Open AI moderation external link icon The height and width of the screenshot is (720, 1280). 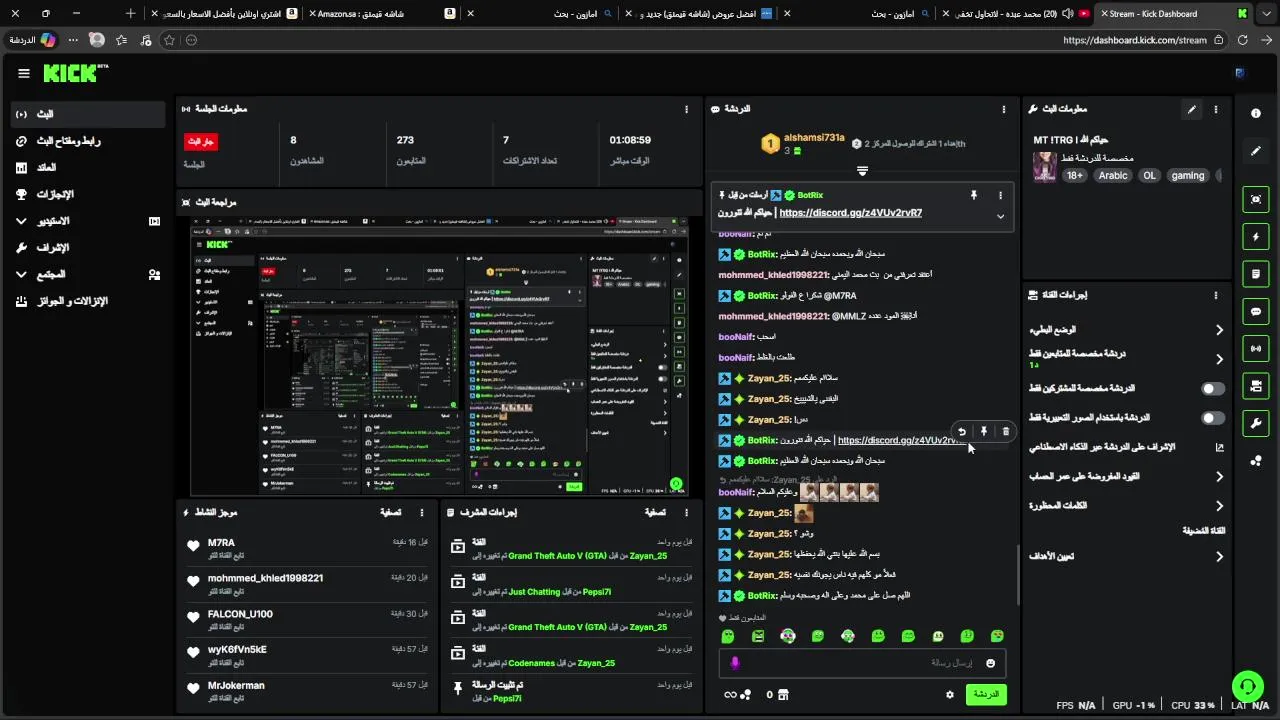1219,447
